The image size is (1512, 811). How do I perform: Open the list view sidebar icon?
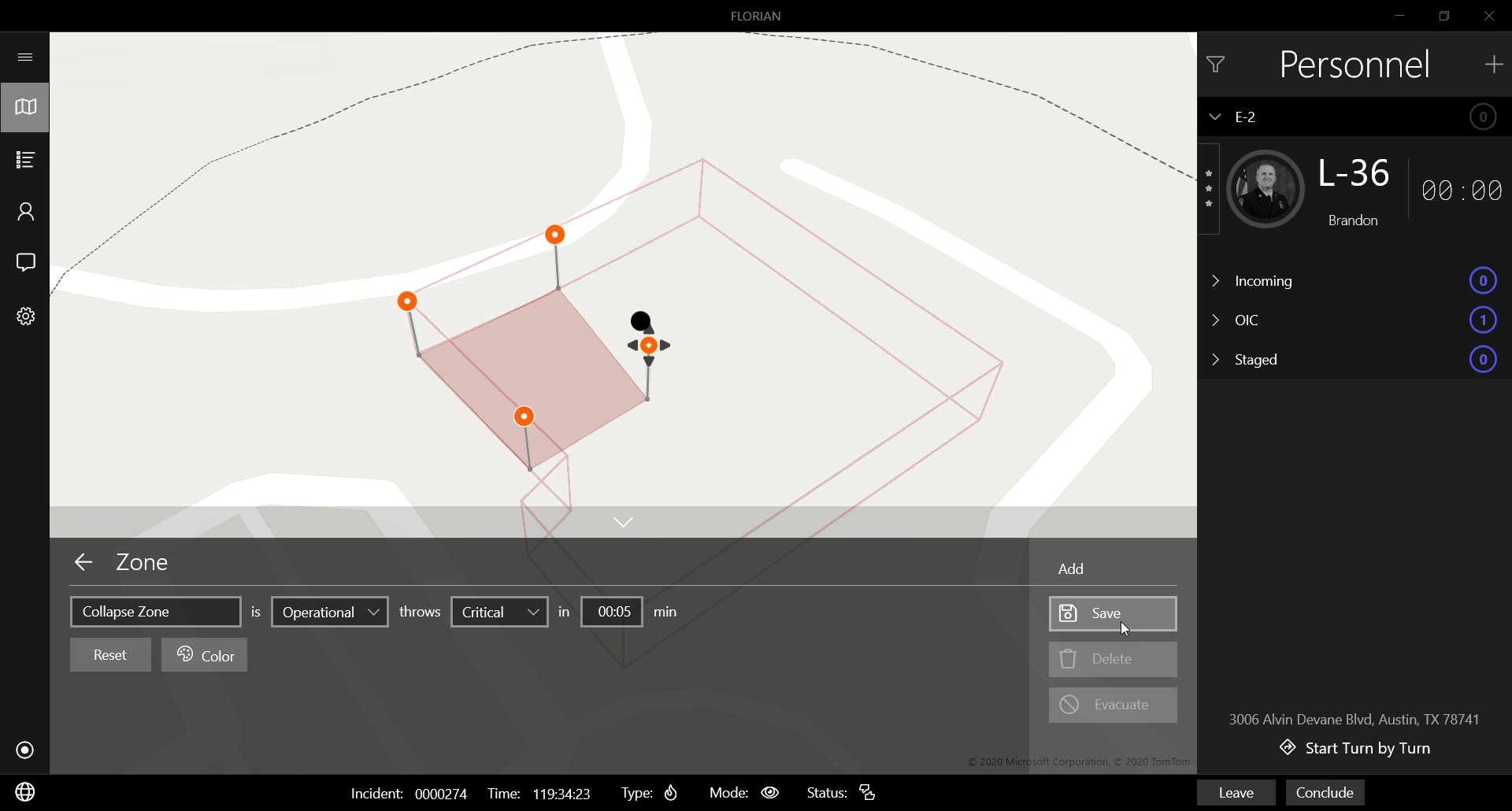tap(25, 160)
